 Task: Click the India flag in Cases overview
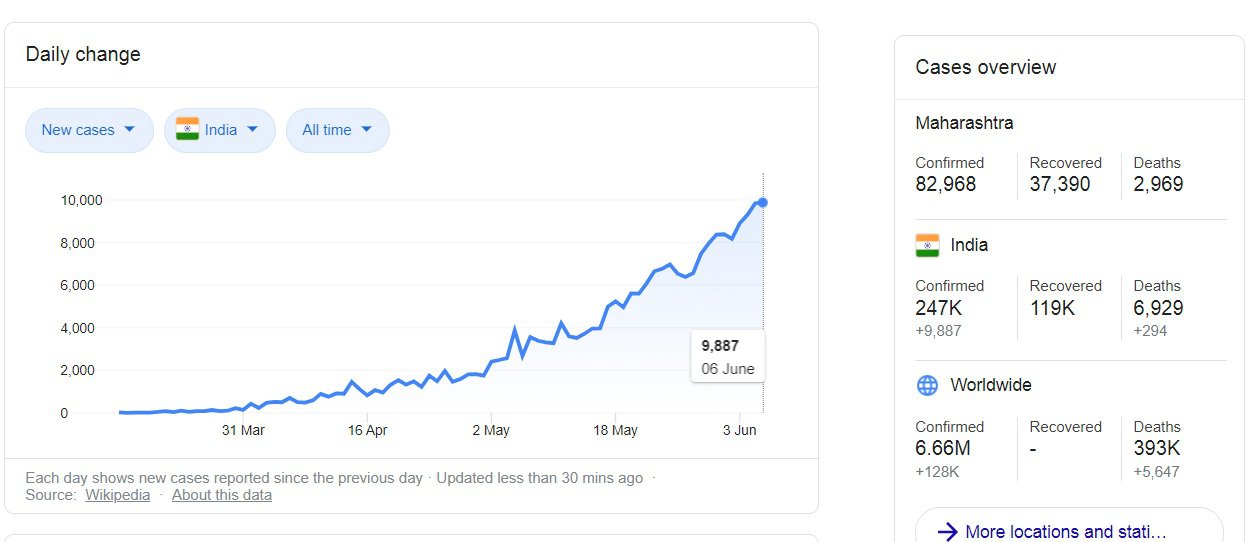(927, 245)
